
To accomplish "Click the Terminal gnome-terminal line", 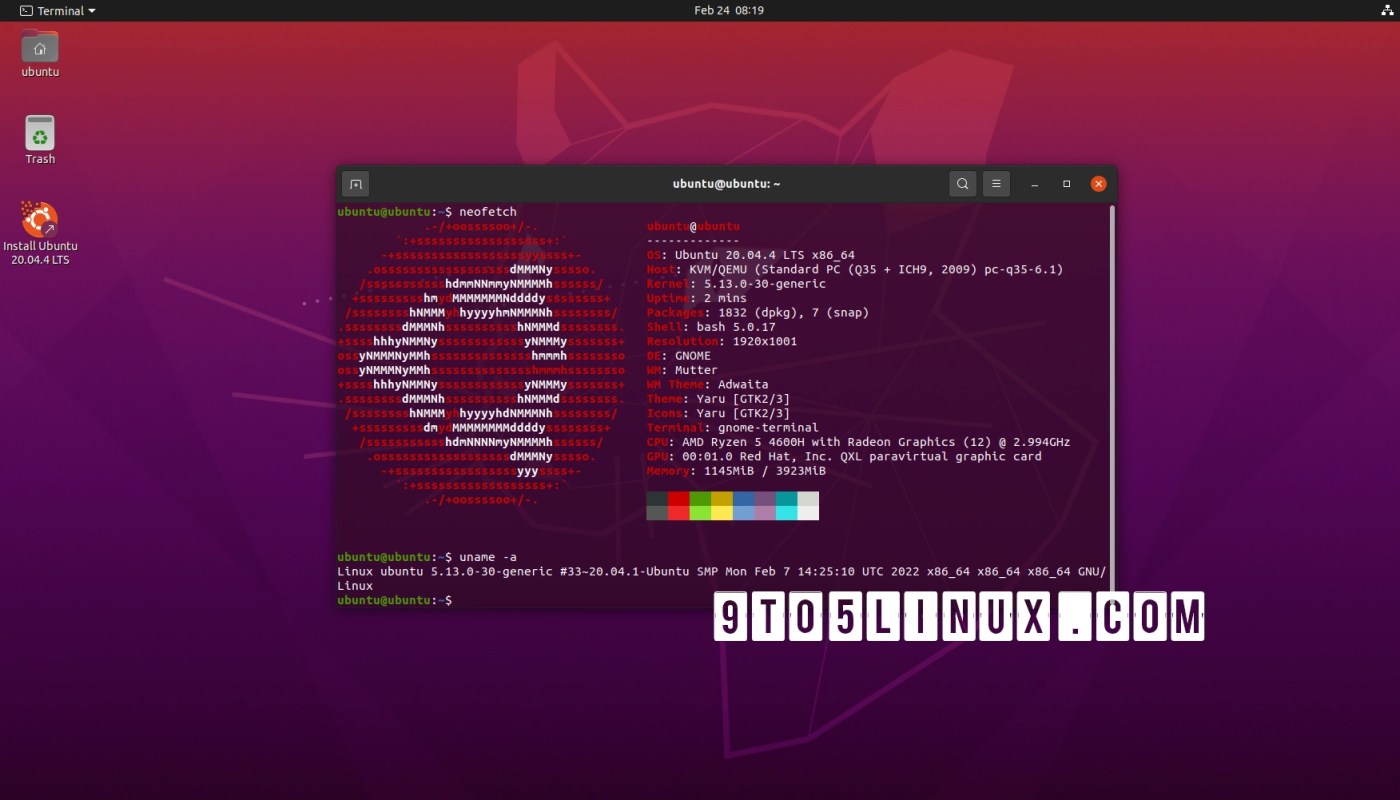I will pos(733,427).
